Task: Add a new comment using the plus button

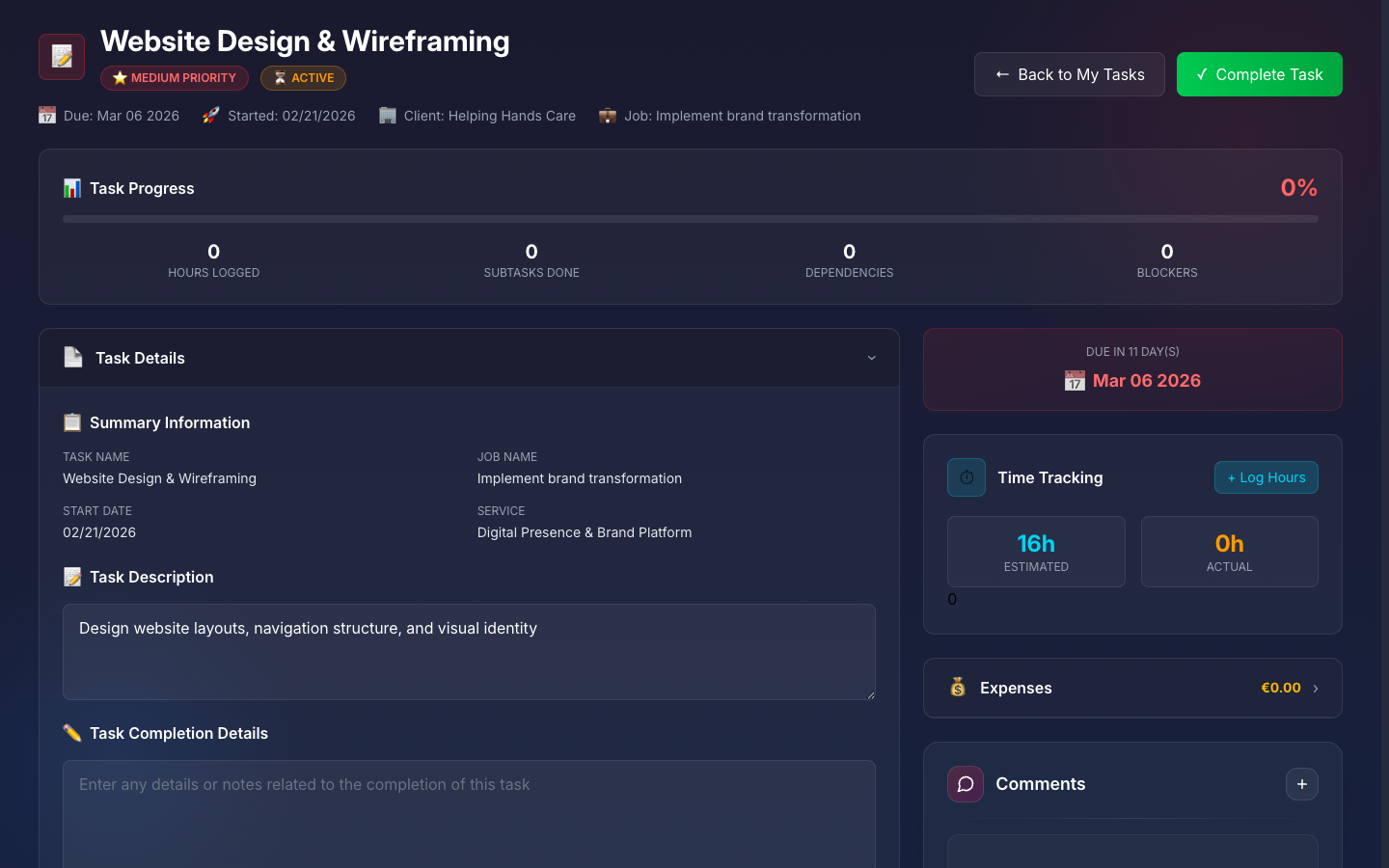Action: (x=1301, y=784)
